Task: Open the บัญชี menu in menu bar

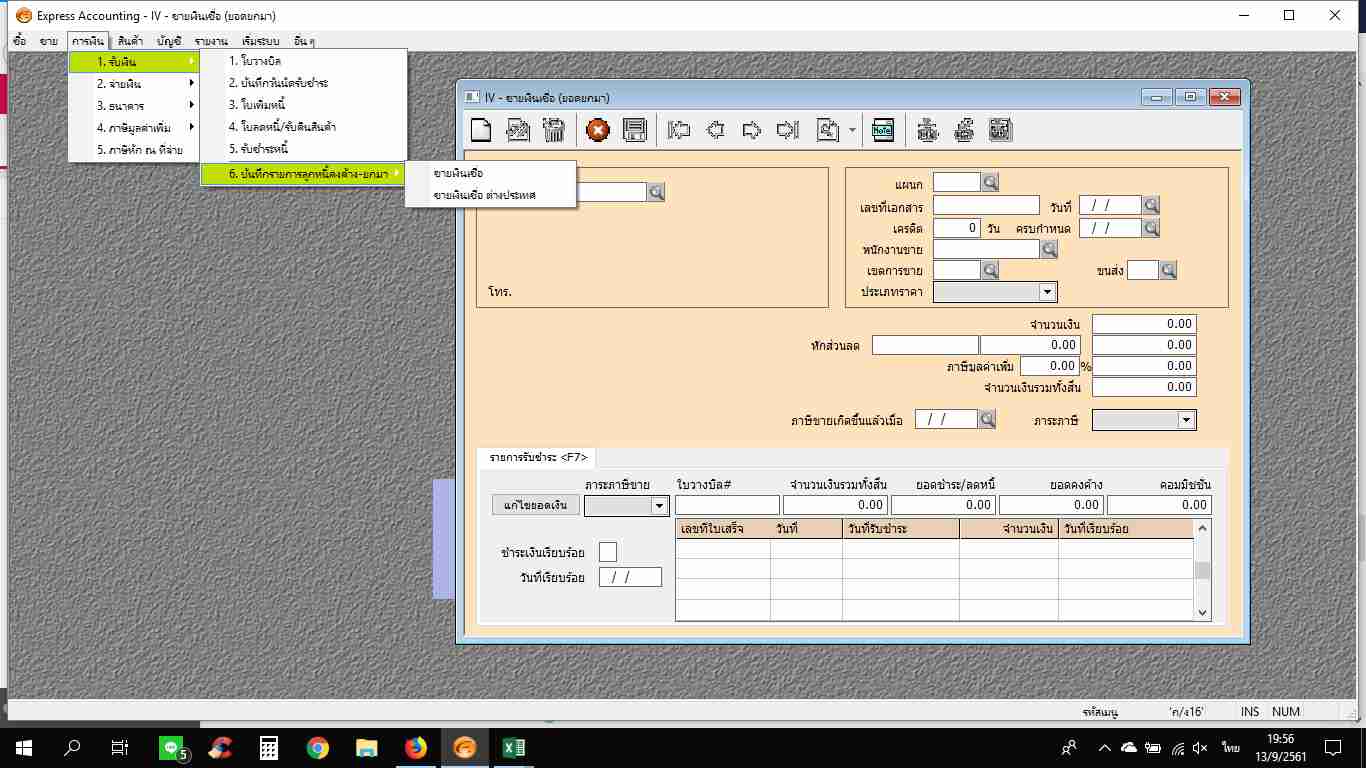Action: tap(169, 41)
